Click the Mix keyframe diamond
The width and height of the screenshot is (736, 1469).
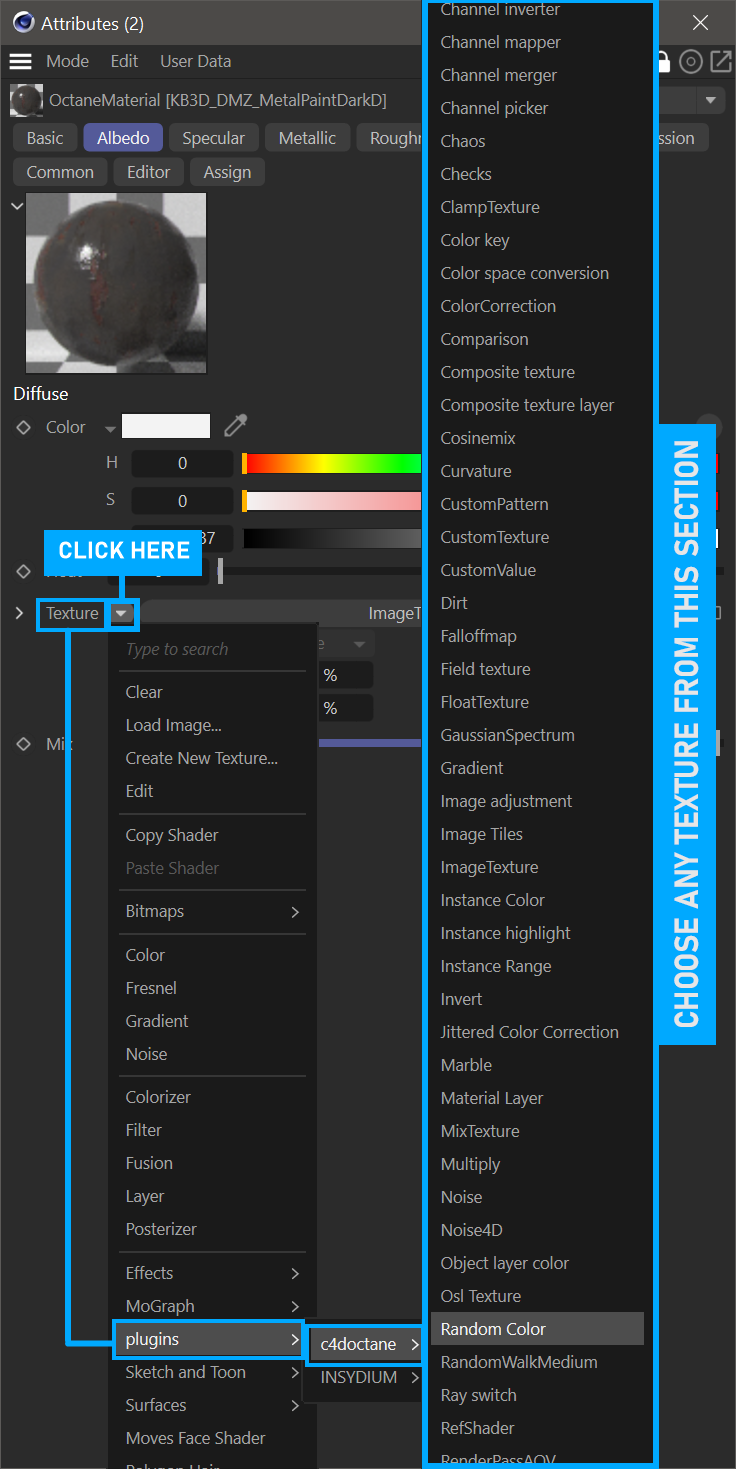[23, 744]
